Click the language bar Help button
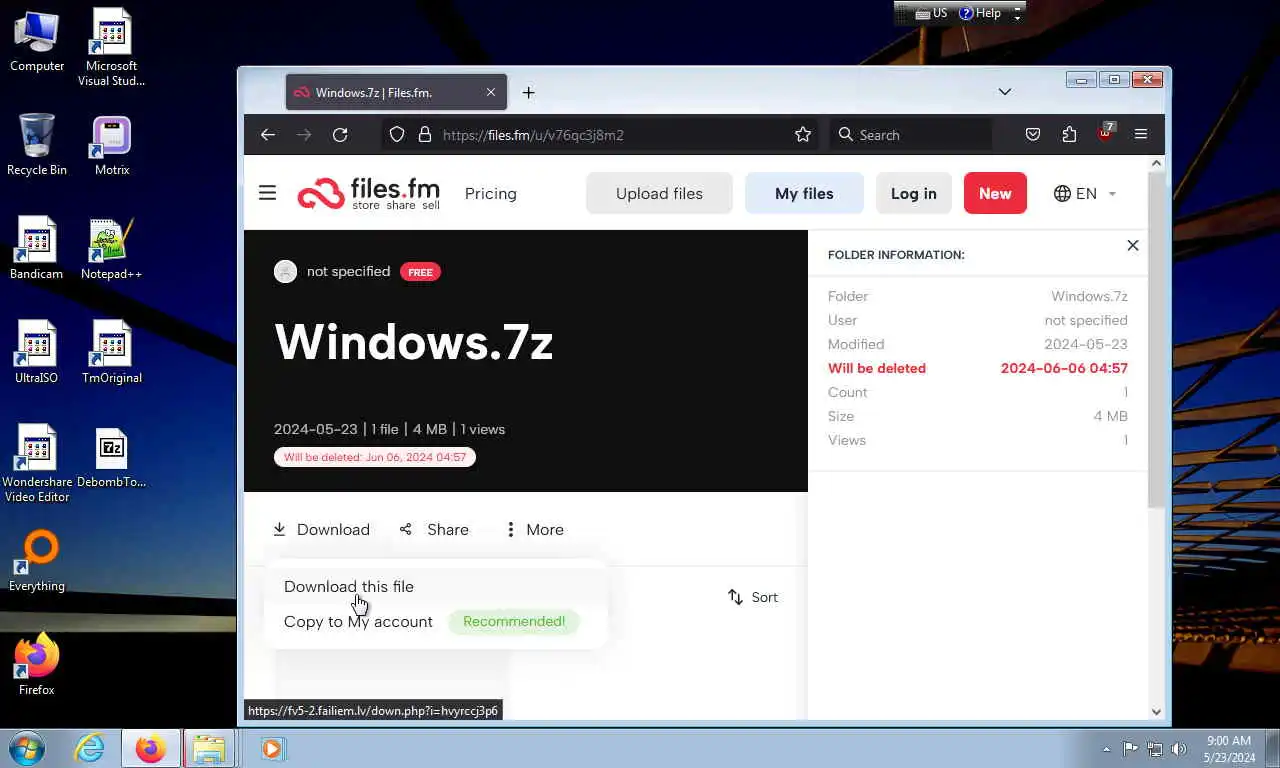Image resolution: width=1280 pixels, height=768 pixels. pyautogui.click(x=980, y=13)
